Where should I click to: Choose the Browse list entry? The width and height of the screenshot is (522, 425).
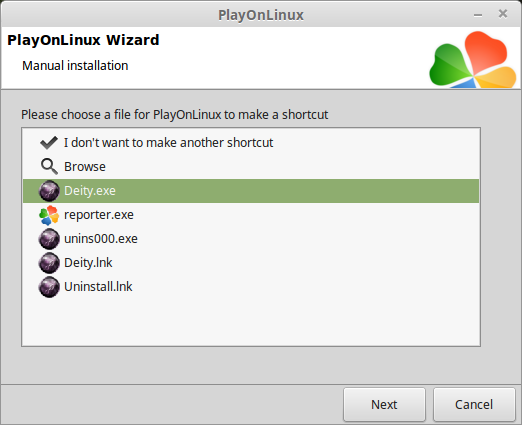85,167
